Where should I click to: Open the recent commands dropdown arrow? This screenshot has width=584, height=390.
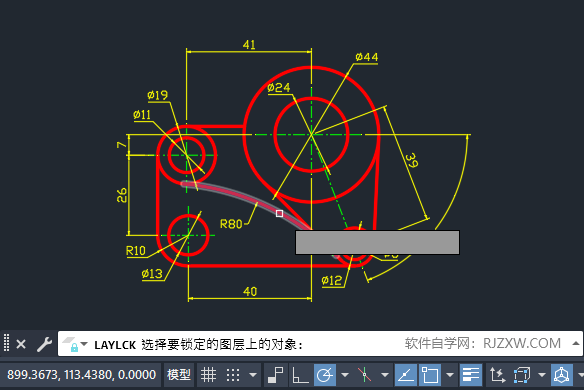pyautogui.click(x=84, y=344)
